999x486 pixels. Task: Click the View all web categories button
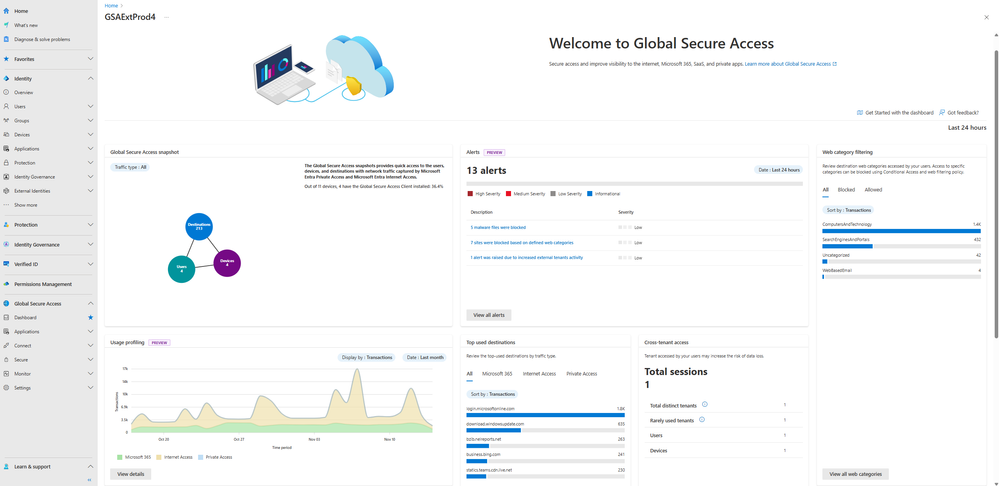coord(856,474)
